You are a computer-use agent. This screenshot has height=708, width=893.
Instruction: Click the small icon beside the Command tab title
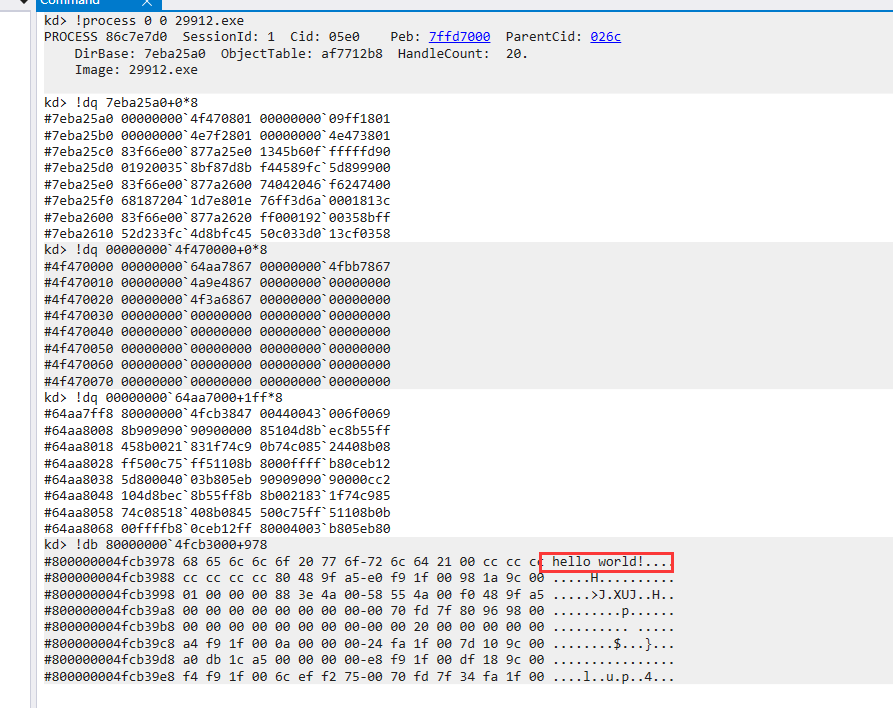146,3
